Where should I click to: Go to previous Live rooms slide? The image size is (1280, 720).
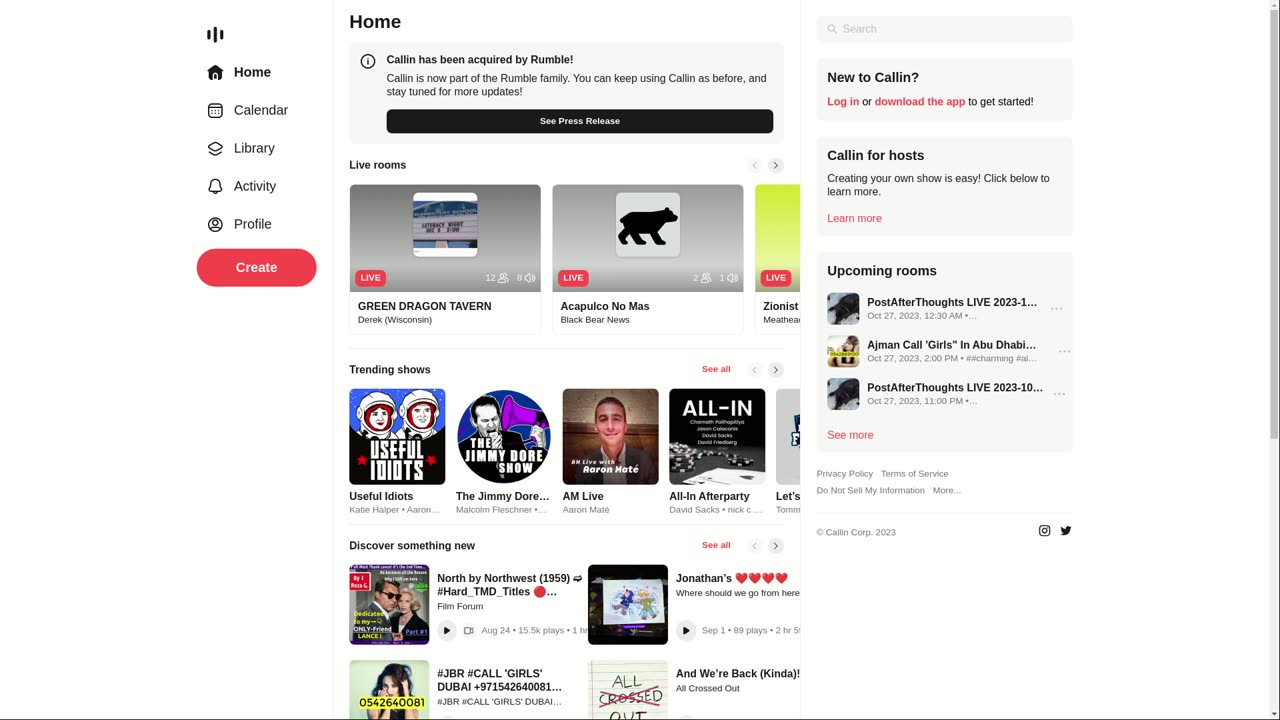click(755, 165)
